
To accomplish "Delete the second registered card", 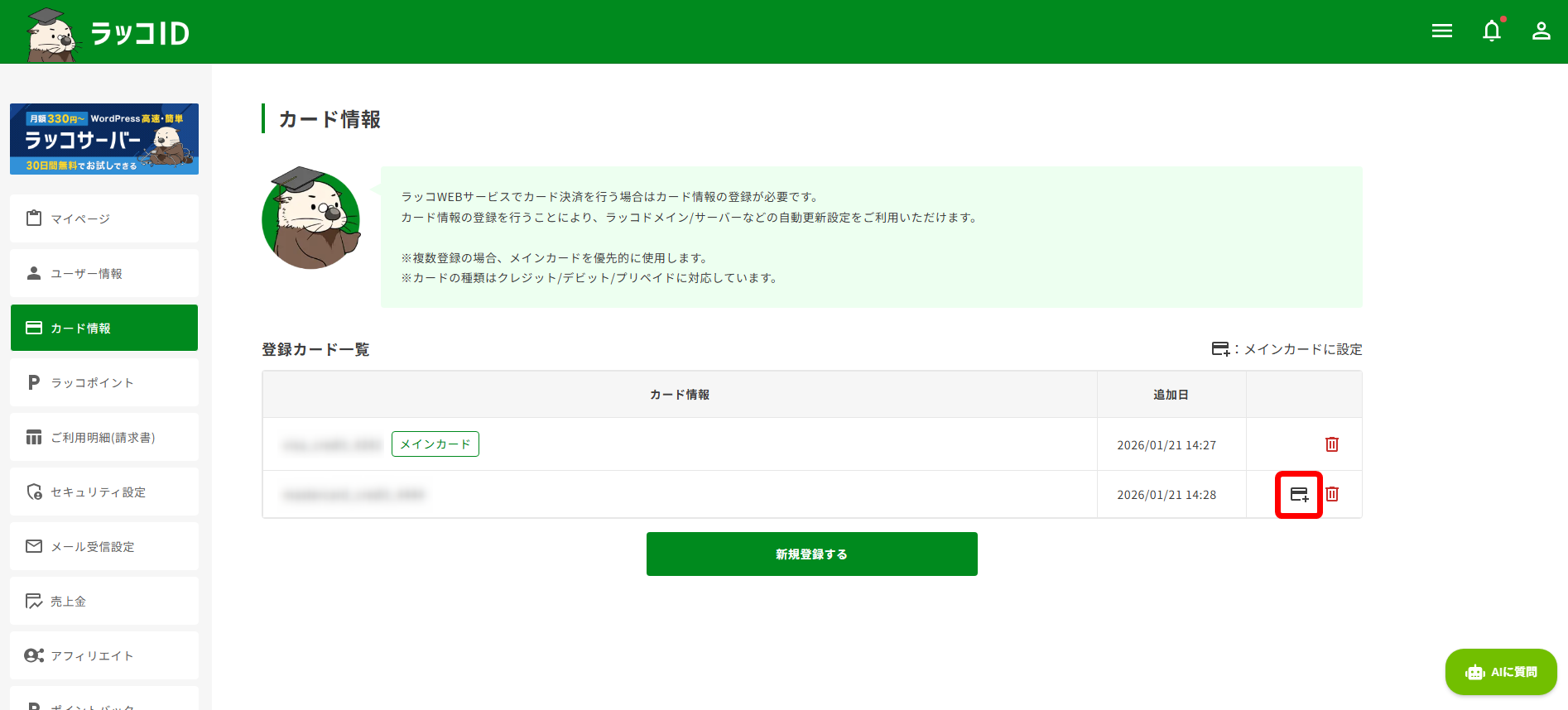I will click(1332, 494).
